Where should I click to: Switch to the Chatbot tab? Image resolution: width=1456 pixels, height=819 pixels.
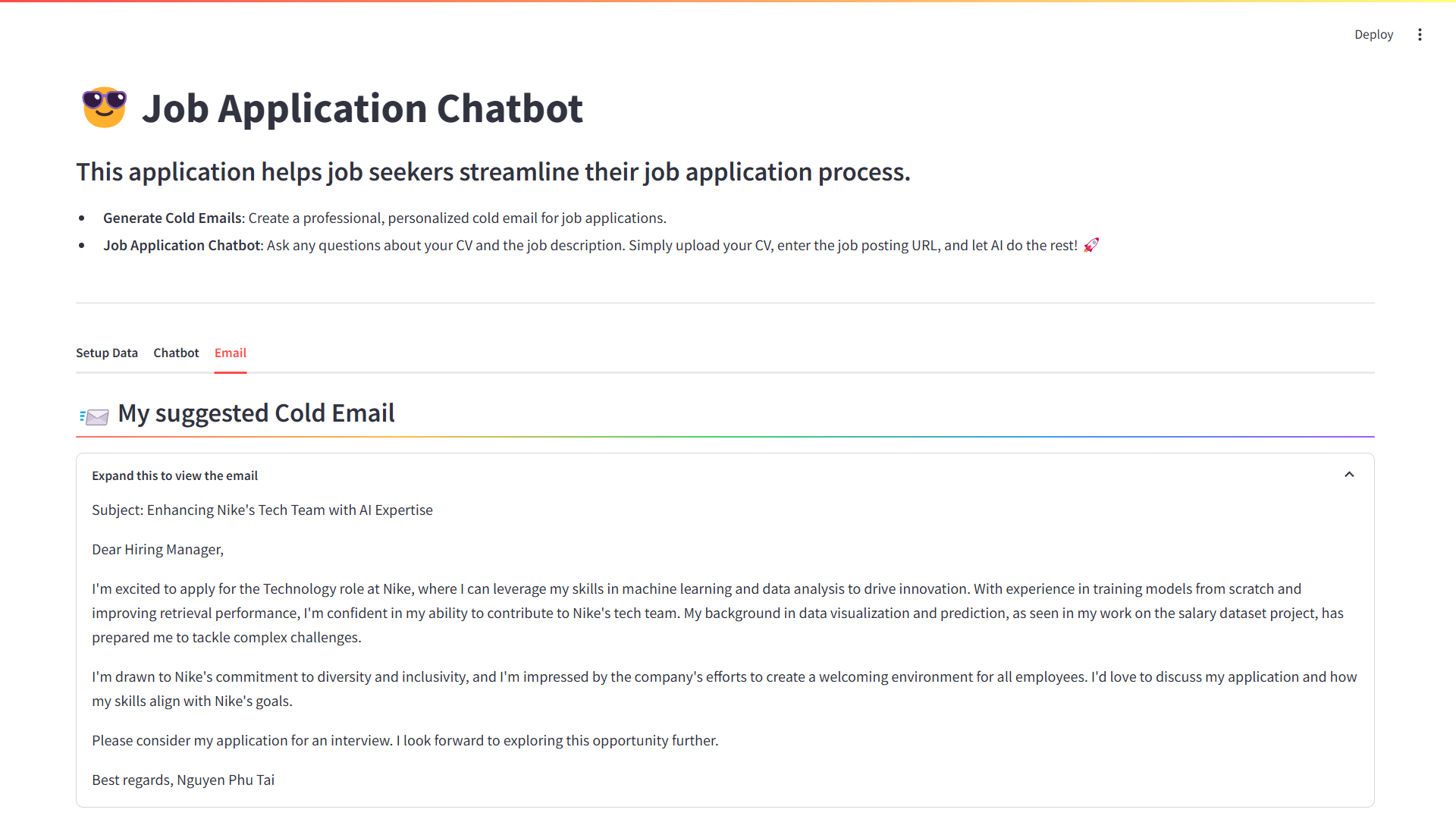click(176, 353)
